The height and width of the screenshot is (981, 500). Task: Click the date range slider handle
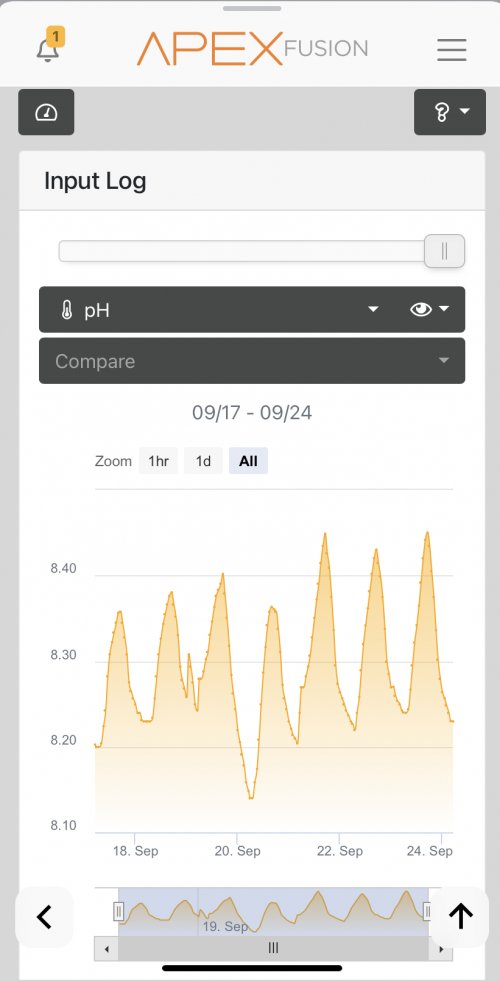tap(444, 251)
